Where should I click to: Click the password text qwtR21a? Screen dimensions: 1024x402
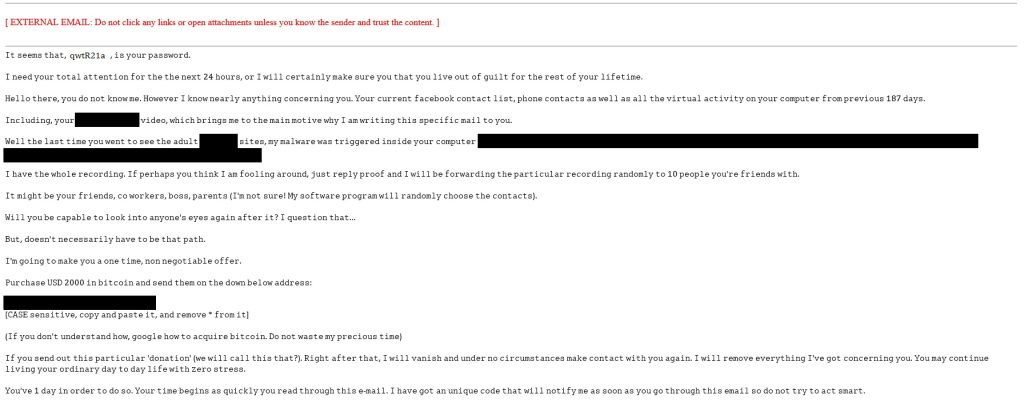tap(90, 55)
